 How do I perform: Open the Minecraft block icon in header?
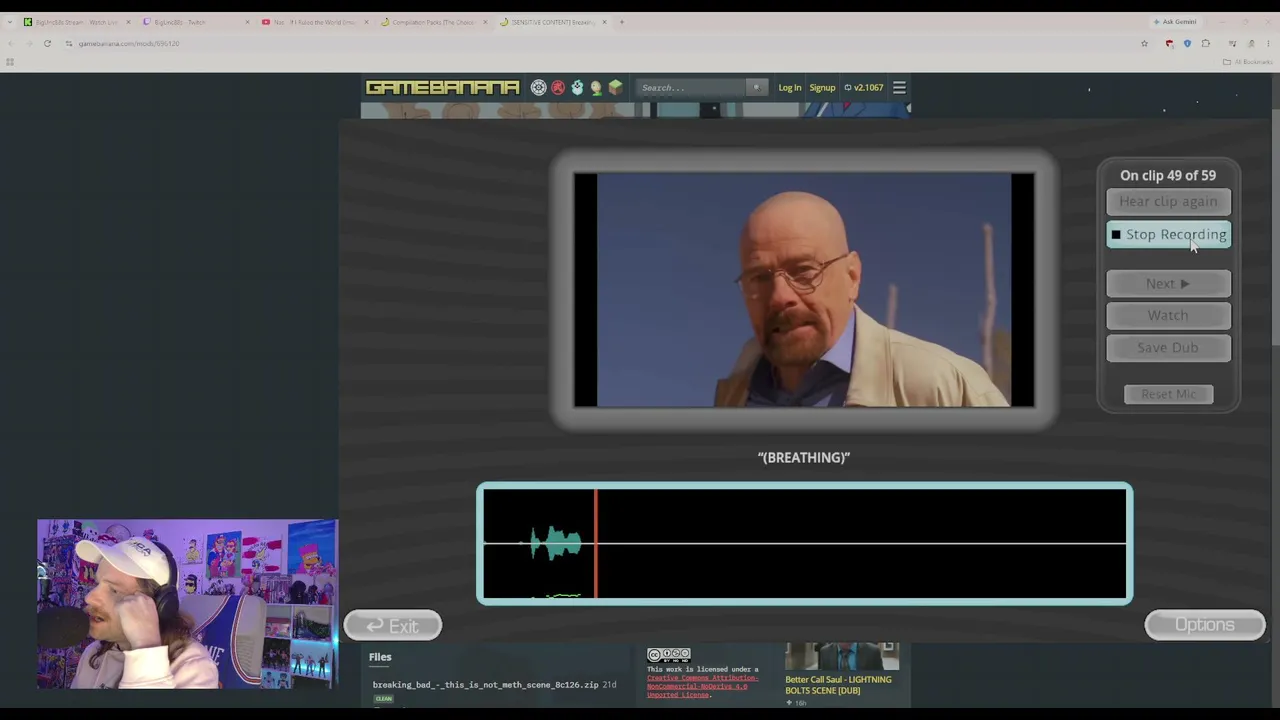click(615, 88)
